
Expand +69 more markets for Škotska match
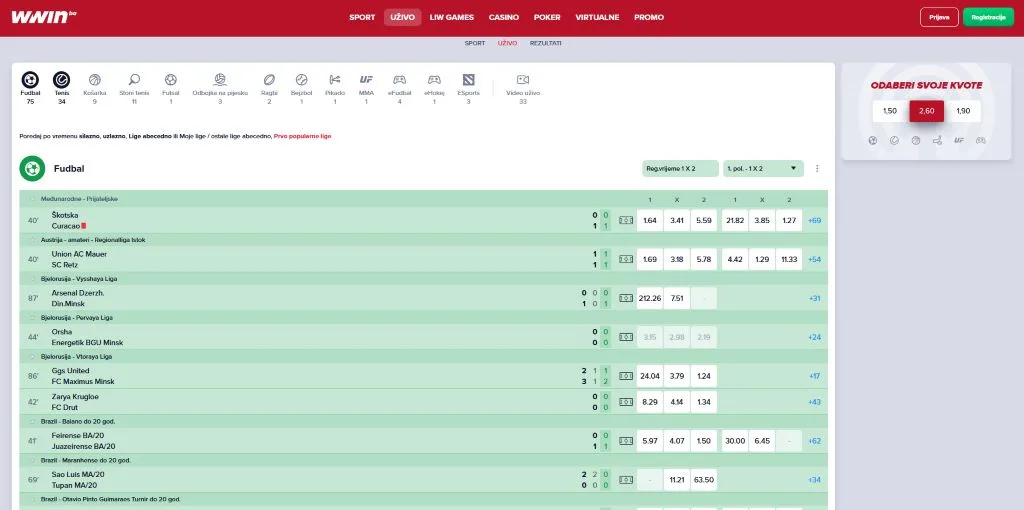(x=814, y=221)
